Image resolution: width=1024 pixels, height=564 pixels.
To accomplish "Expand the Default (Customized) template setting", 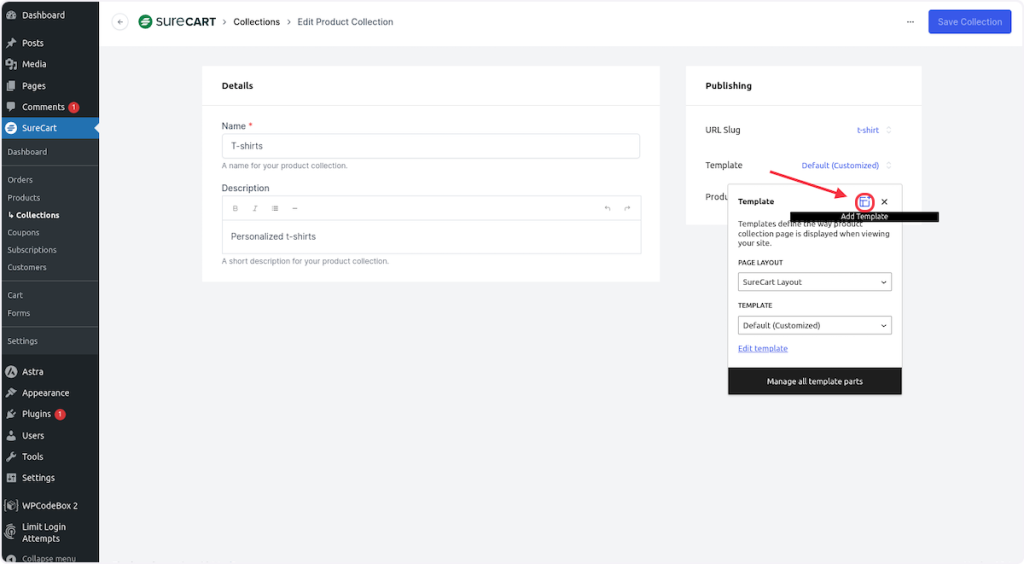I will click(x=846, y=165).
